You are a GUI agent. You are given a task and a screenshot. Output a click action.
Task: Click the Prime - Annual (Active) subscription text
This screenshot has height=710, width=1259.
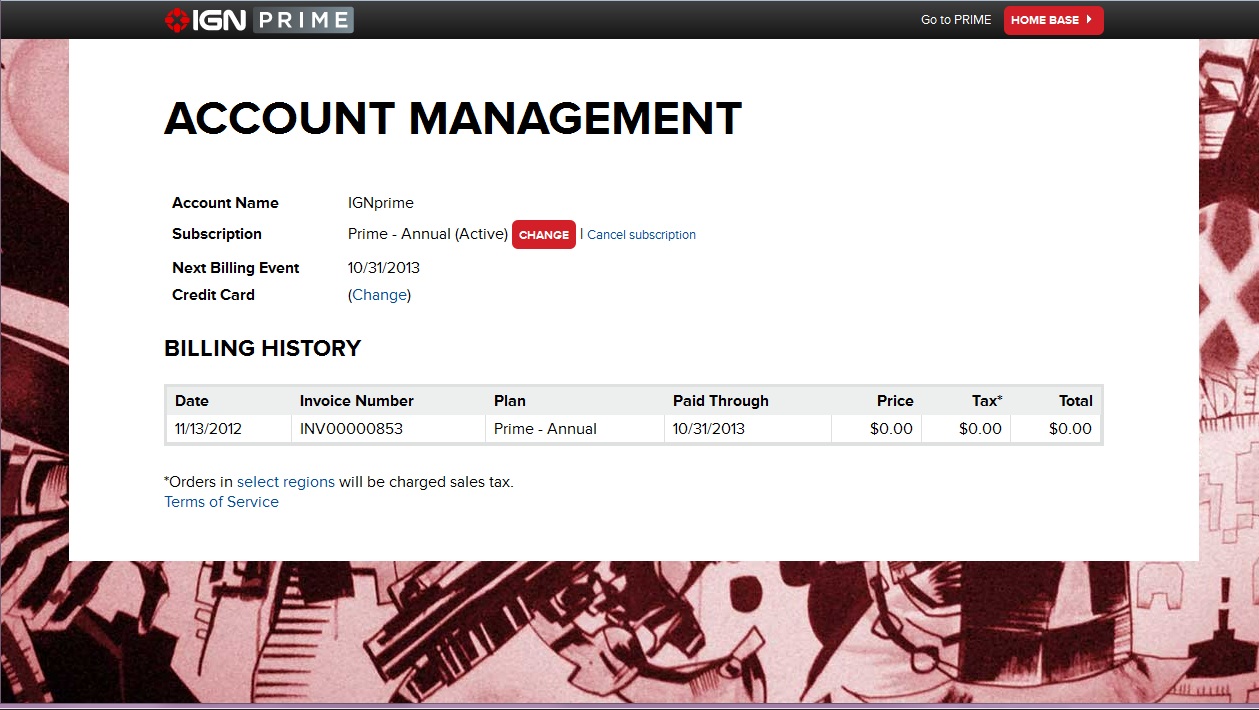[x=428, y=234]
